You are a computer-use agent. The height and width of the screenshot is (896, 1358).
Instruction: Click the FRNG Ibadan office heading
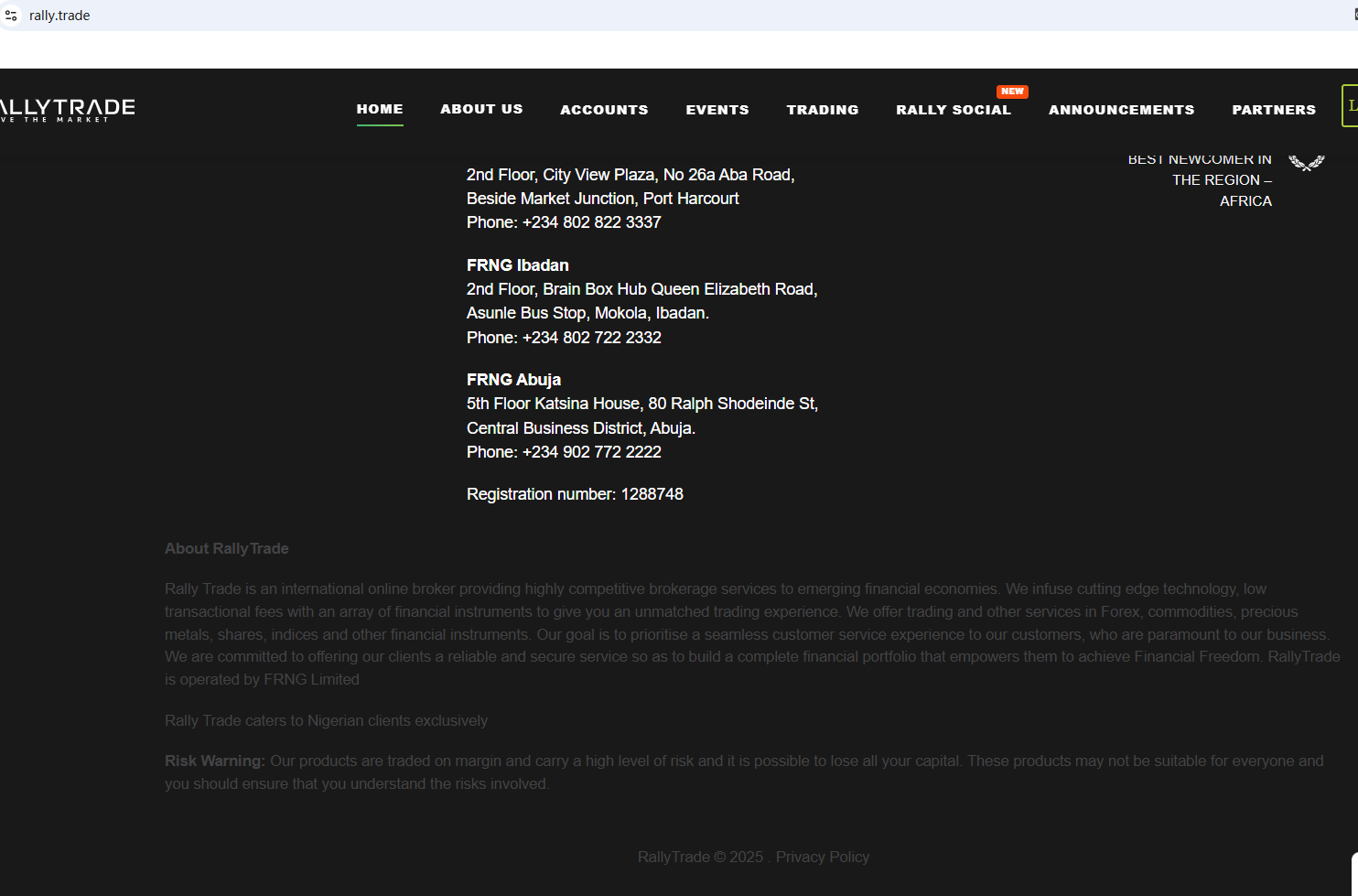518,265
